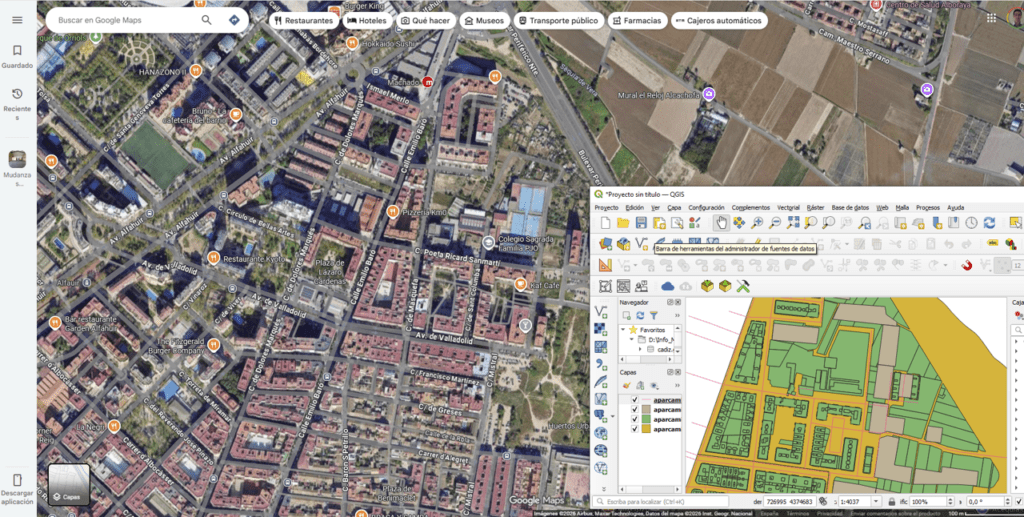The height and width of the screenshot is (517, 1024).
Task: Click the Transporte público filter chip
Action: point(558,20)
